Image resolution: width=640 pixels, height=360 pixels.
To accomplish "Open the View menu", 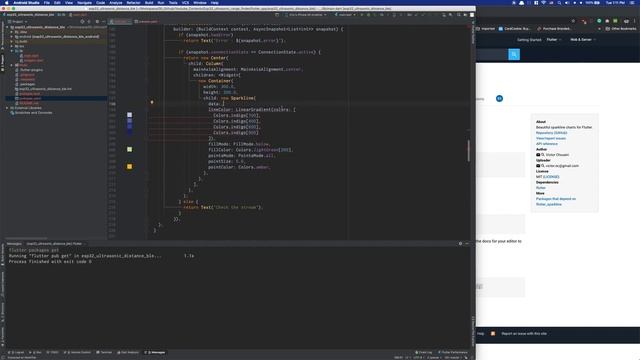I will point(69,2).
